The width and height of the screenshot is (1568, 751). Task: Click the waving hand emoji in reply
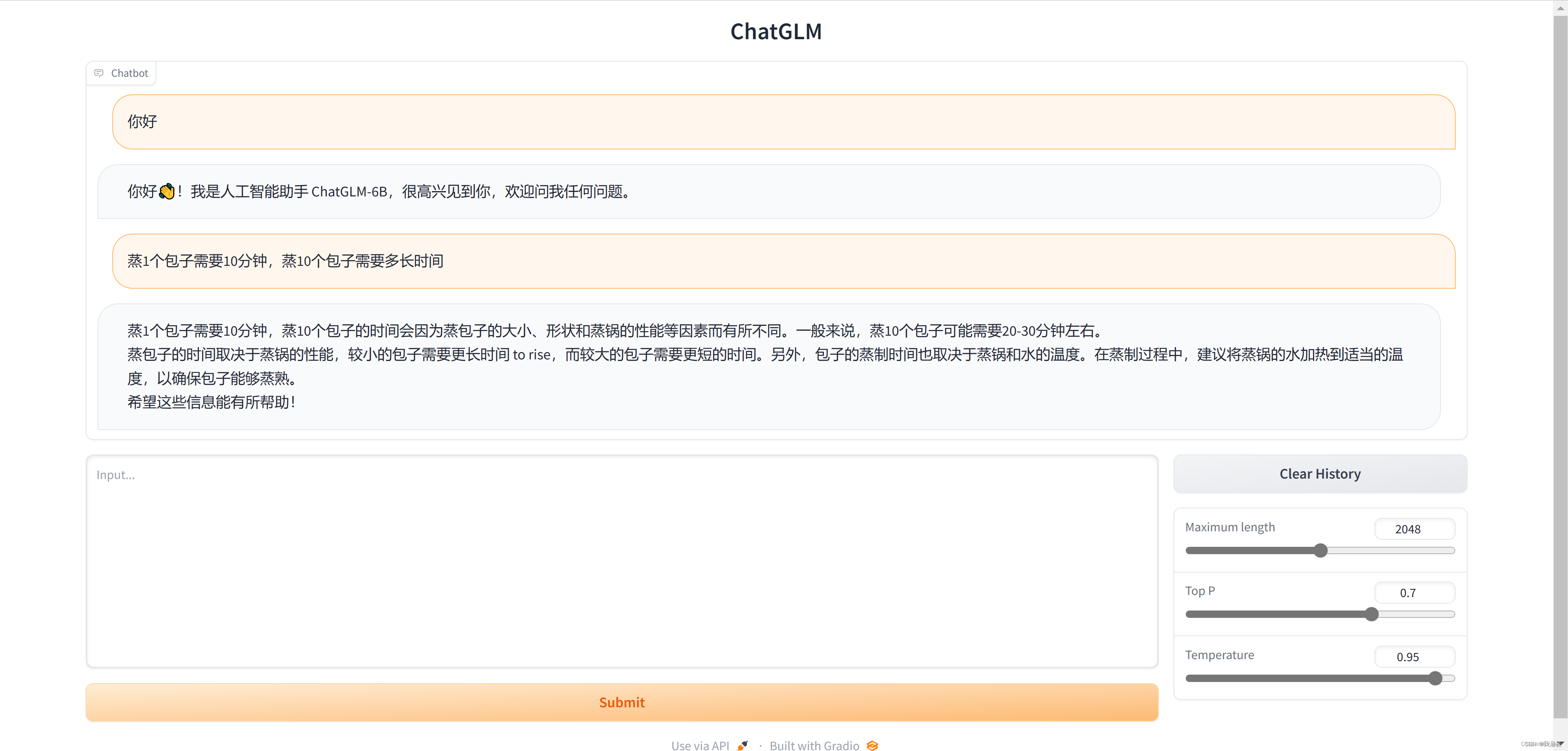[166, 192]
